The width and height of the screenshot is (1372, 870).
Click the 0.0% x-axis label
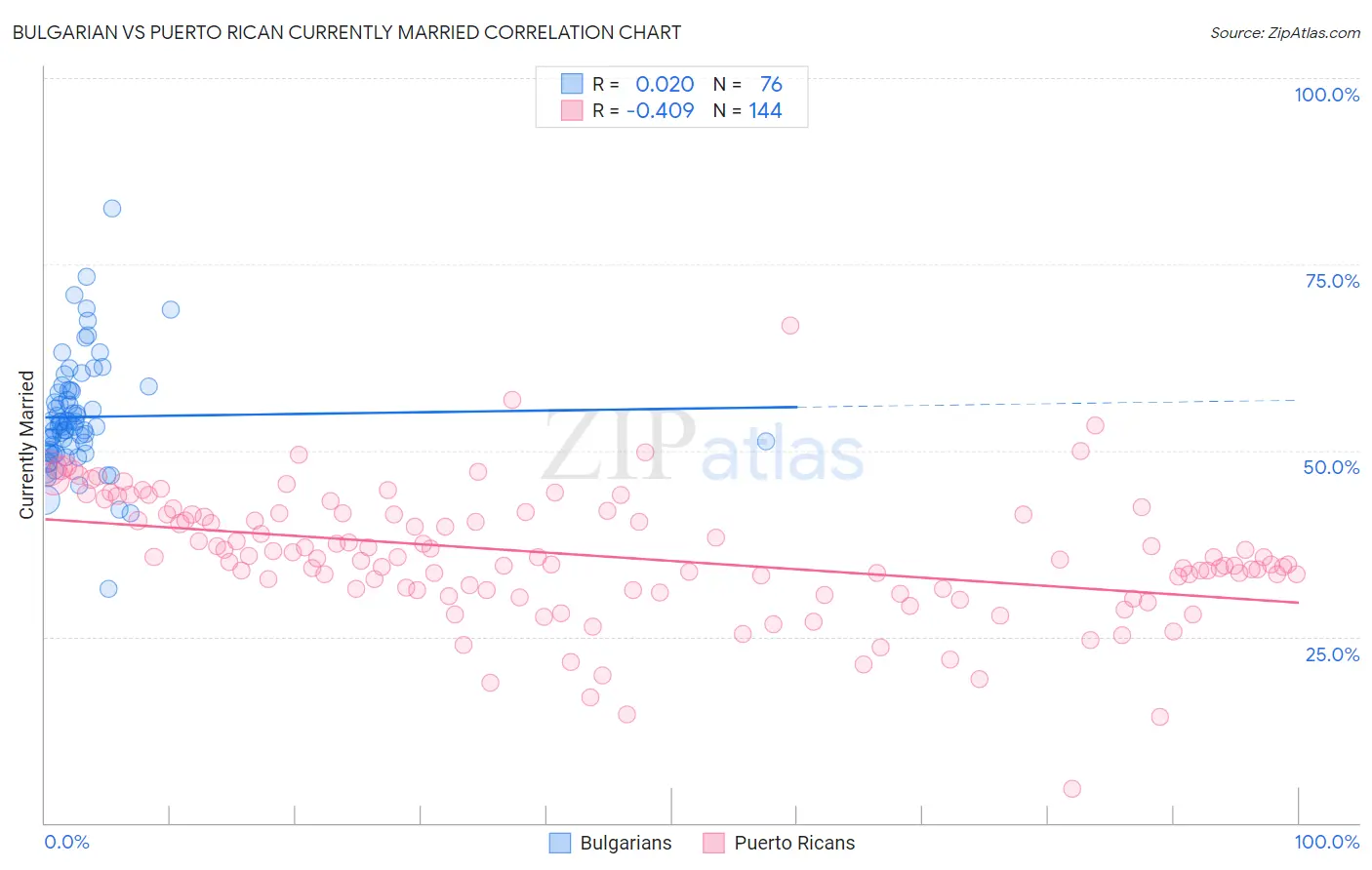coord(66,842)
